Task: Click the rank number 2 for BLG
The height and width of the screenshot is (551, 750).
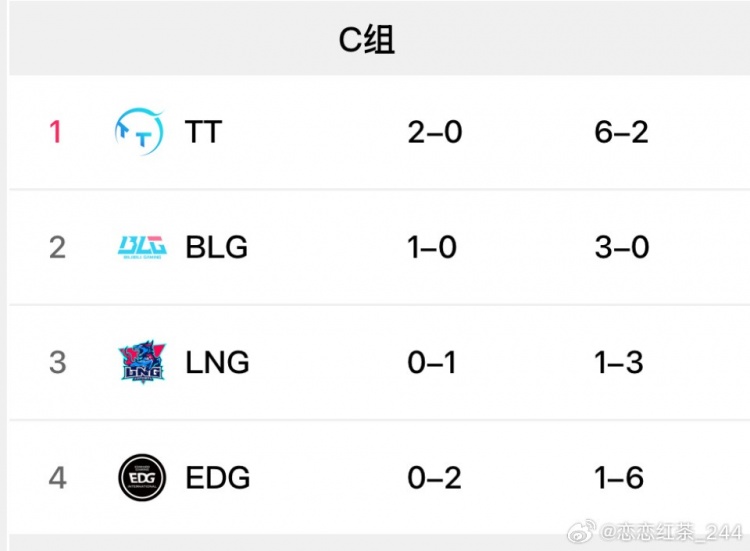Action: click(57, 247)
